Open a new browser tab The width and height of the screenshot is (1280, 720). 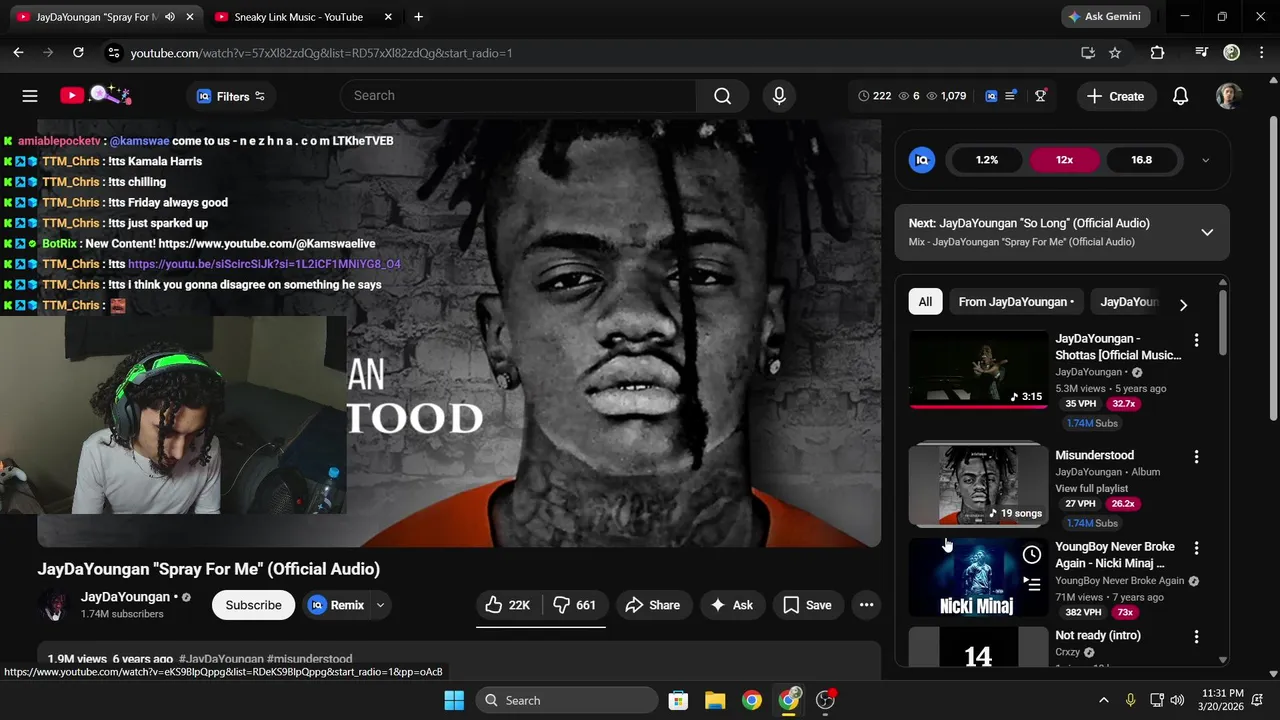(x=418, y=17)
